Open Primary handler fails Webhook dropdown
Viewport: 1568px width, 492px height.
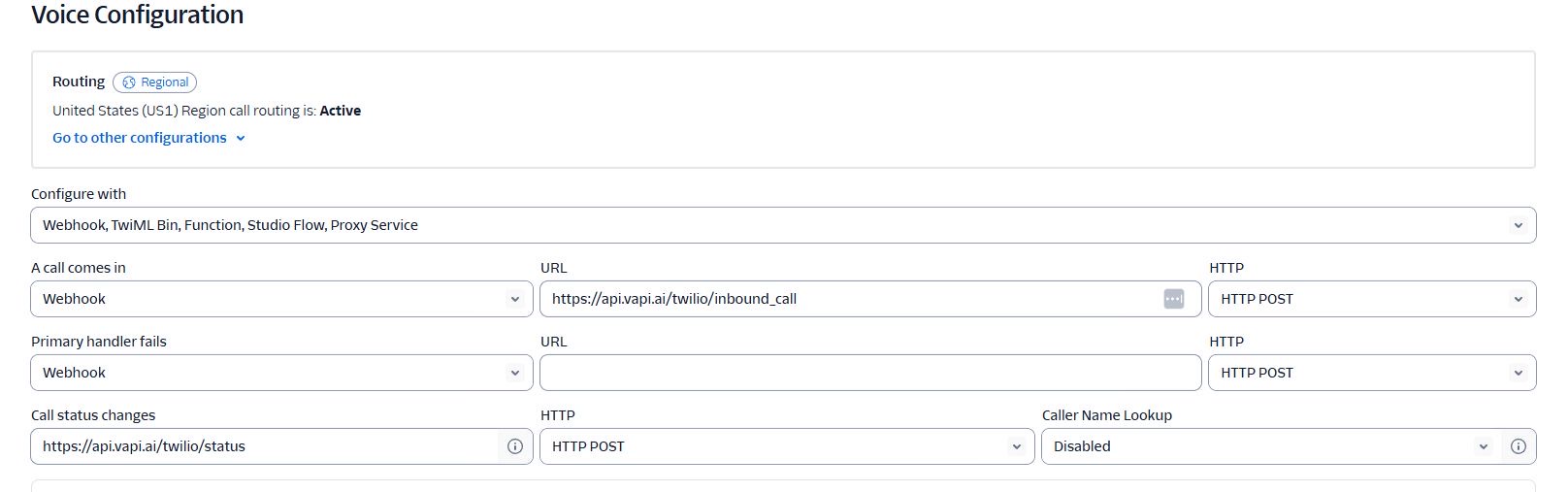click(x=281, y=373)
